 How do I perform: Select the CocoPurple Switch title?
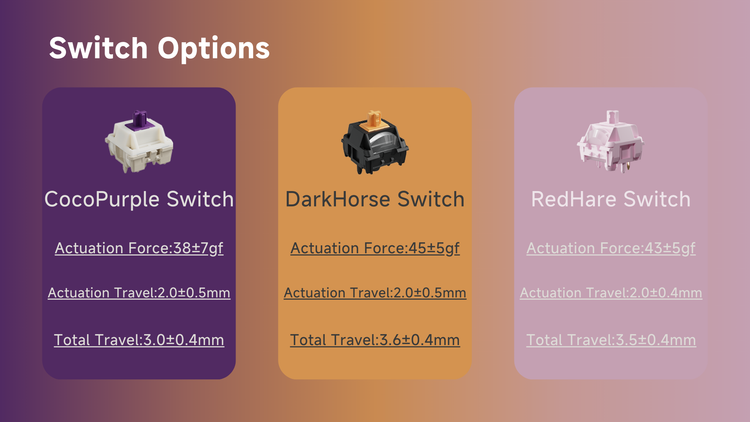click(139, 199)
